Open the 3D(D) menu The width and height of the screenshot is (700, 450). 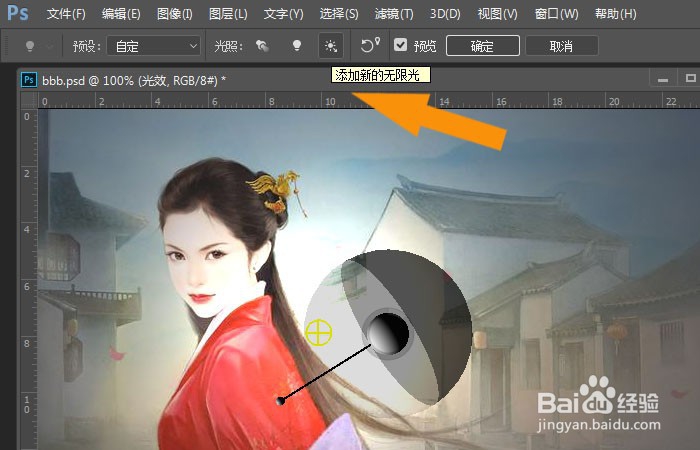coord(445,14)
